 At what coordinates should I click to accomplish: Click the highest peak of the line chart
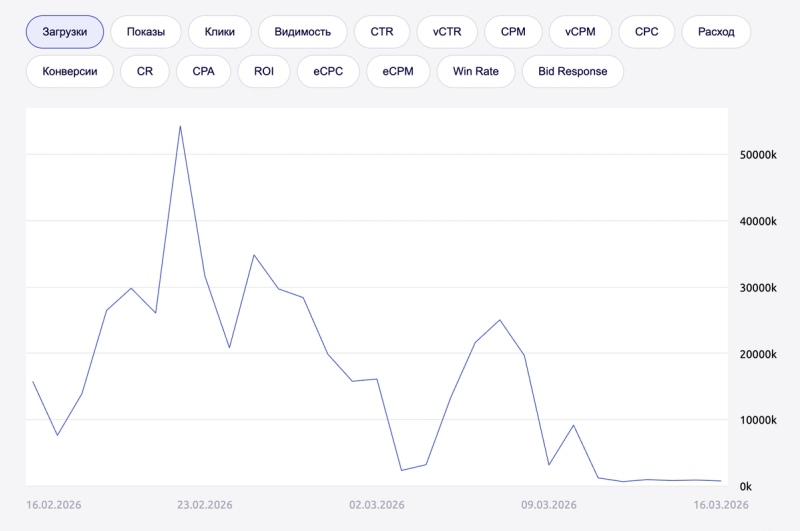point(180,127)
